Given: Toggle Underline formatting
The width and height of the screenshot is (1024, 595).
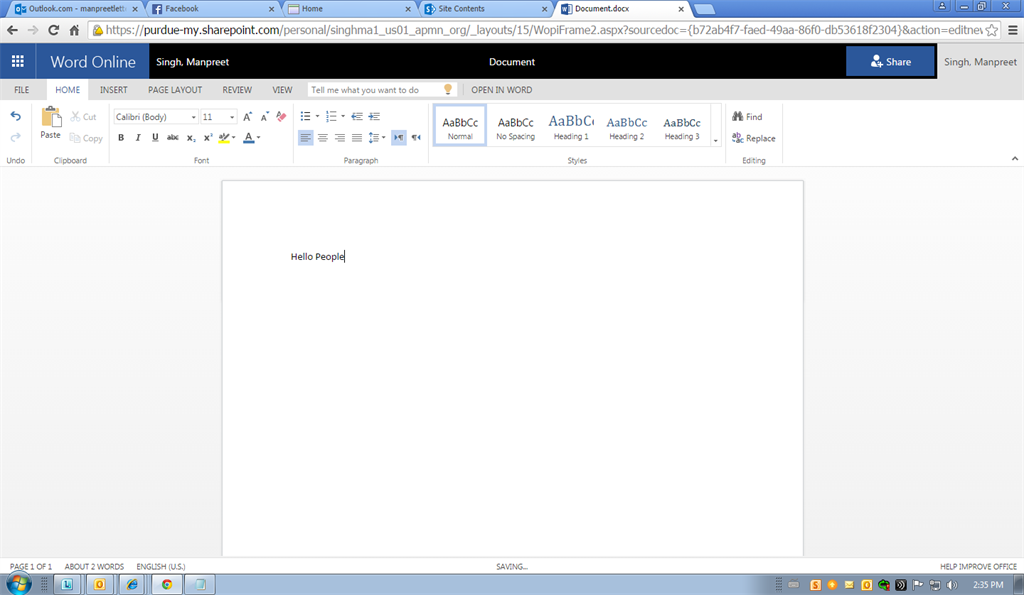Looking at the screenshot, I should point(155,138).
